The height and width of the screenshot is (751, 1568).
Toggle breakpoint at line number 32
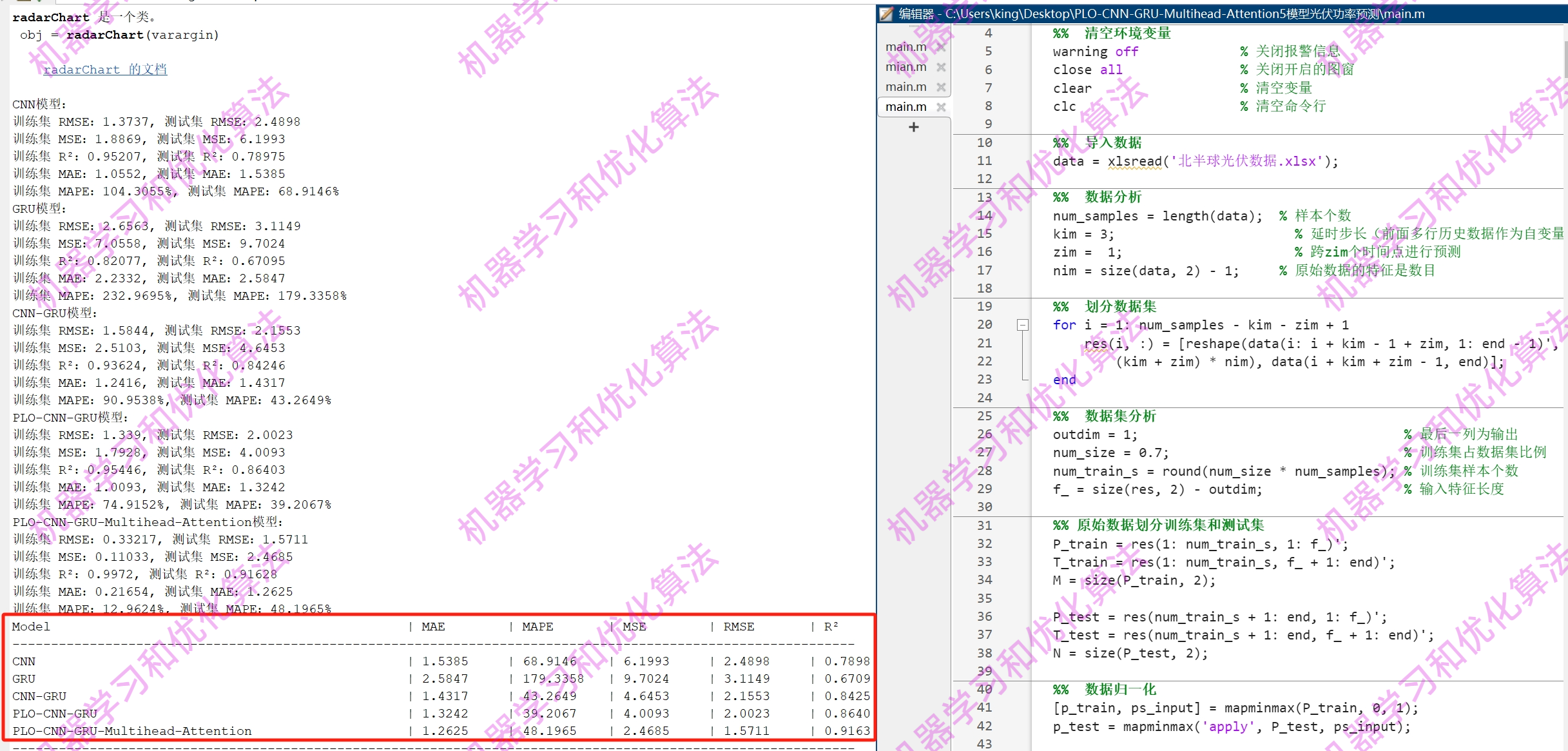(x=984, y=544)
